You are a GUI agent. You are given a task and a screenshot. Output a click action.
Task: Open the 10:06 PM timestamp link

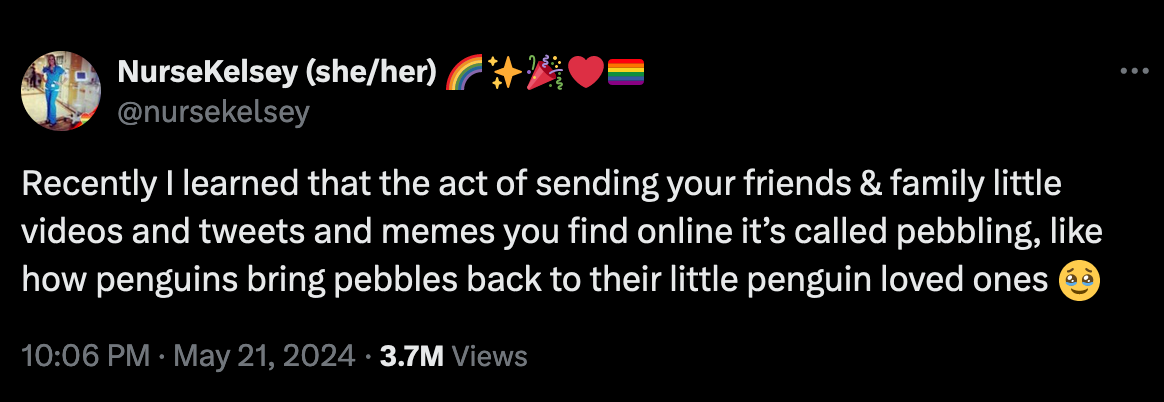click(x=86, y=356)
